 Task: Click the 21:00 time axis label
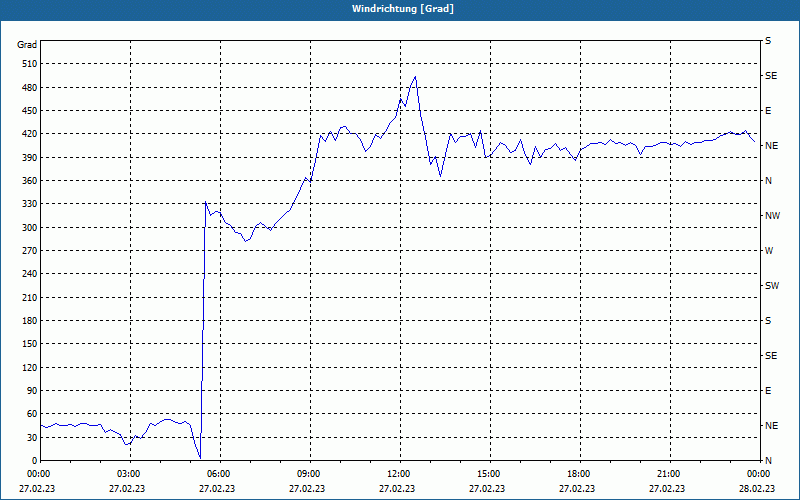coord(670,474)
